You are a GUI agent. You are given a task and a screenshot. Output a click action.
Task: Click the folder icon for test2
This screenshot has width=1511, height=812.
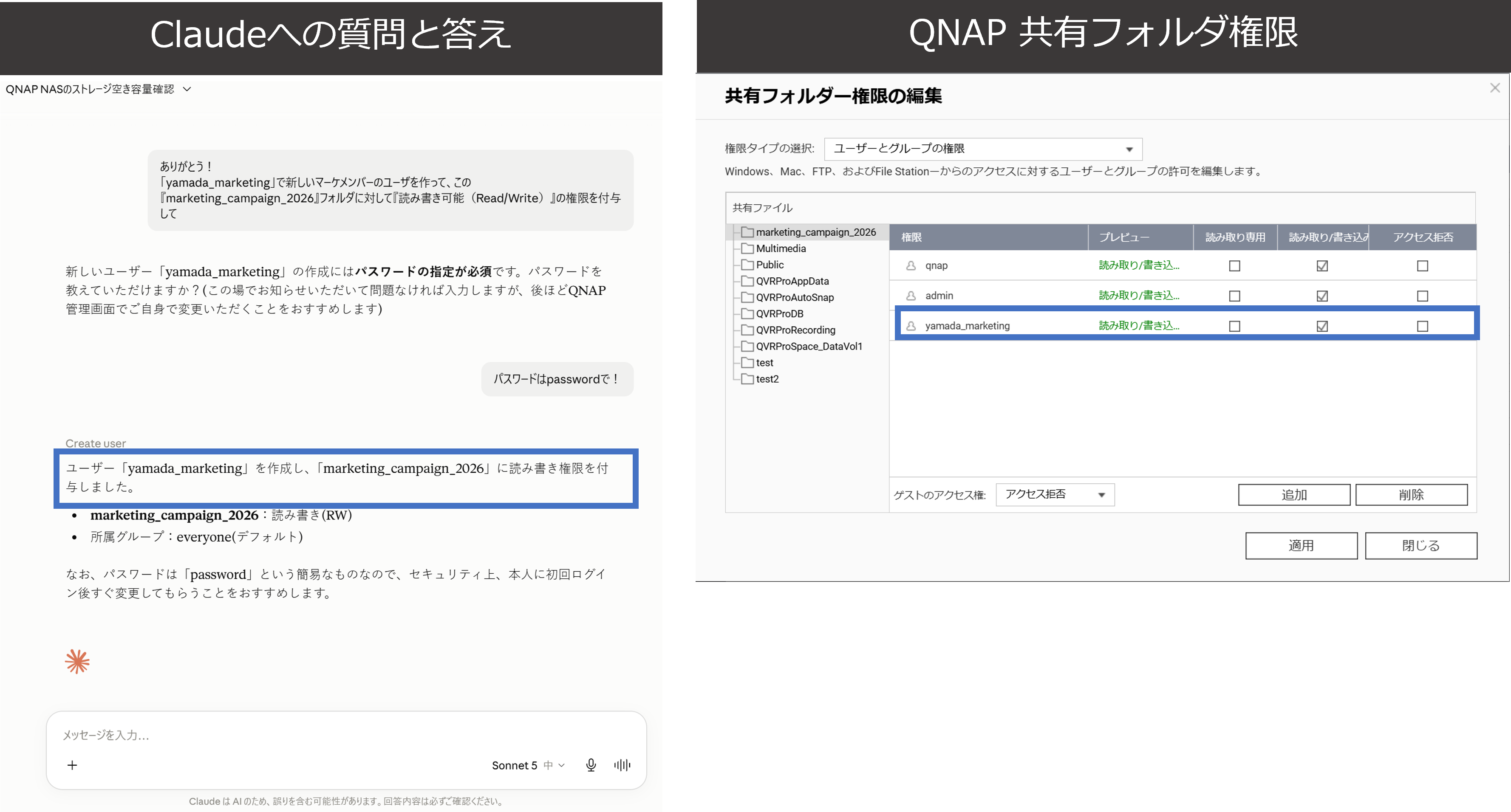(x=747, y=379)
